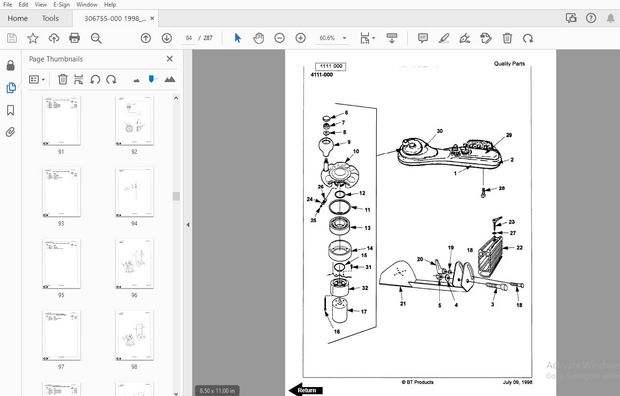Rotate the view with the toolbar rotate icon
620x396 pixels.
tap(528, 38)
